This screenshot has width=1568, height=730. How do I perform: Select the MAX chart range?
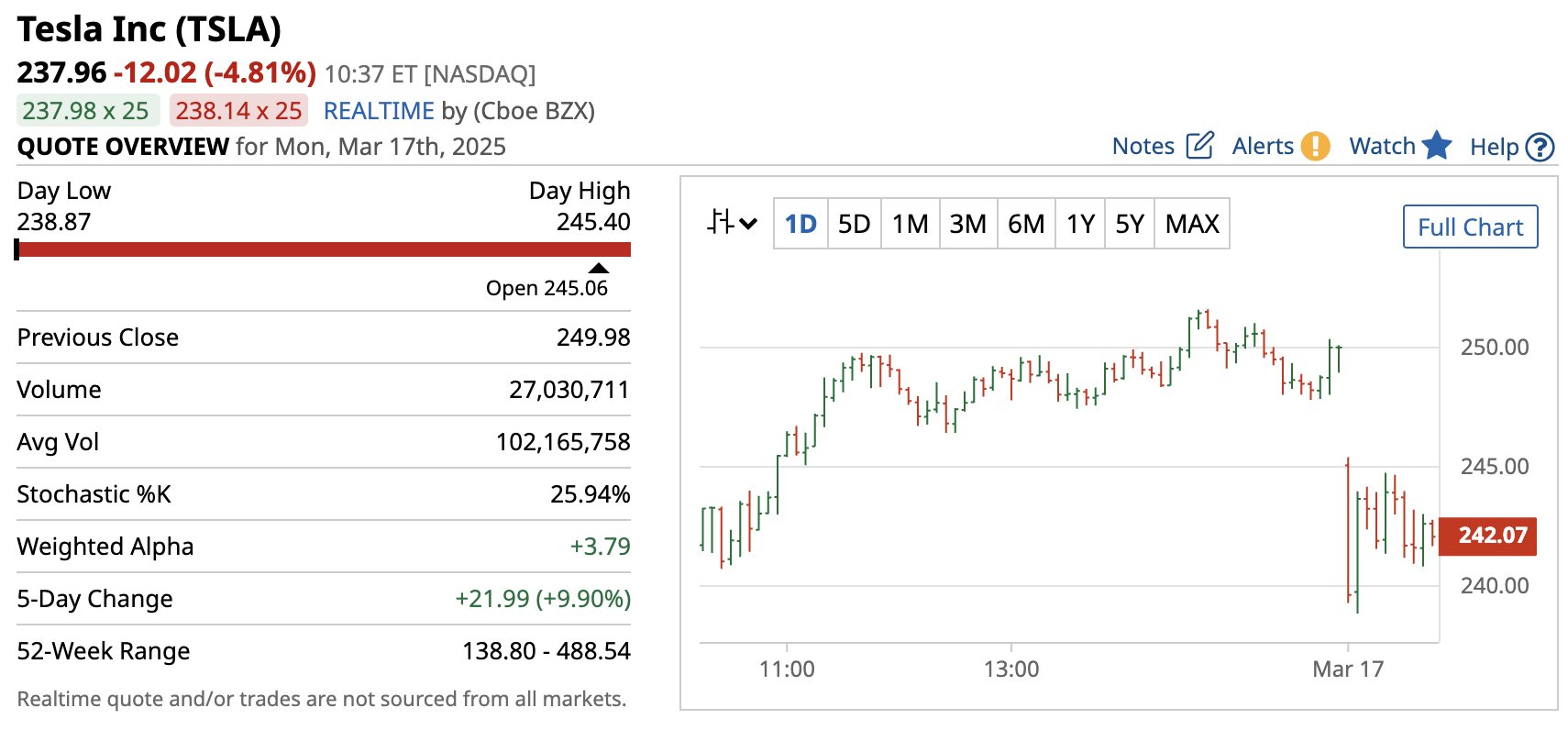pyautogui.click(x=1192, y=224)
